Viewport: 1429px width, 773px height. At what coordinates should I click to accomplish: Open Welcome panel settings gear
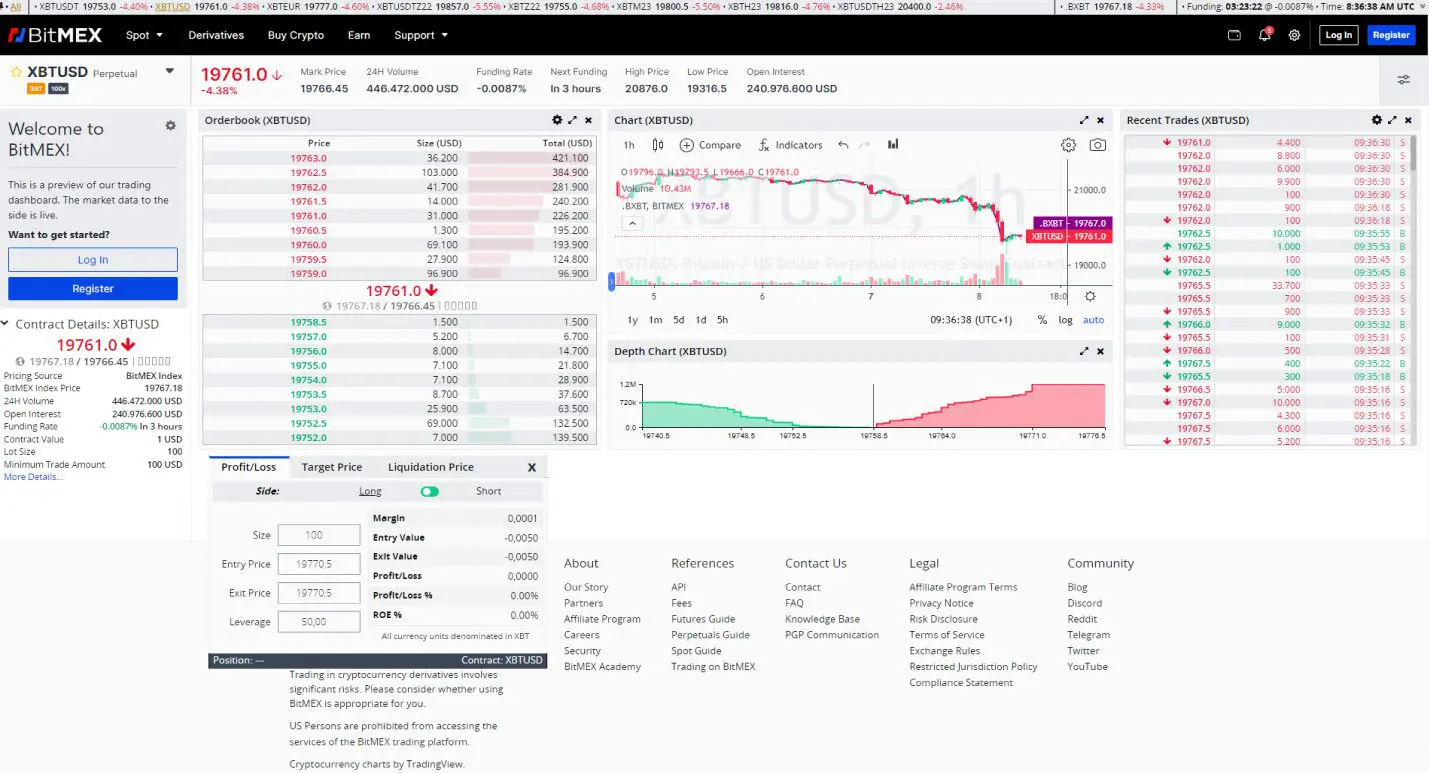tap(171, 126)
